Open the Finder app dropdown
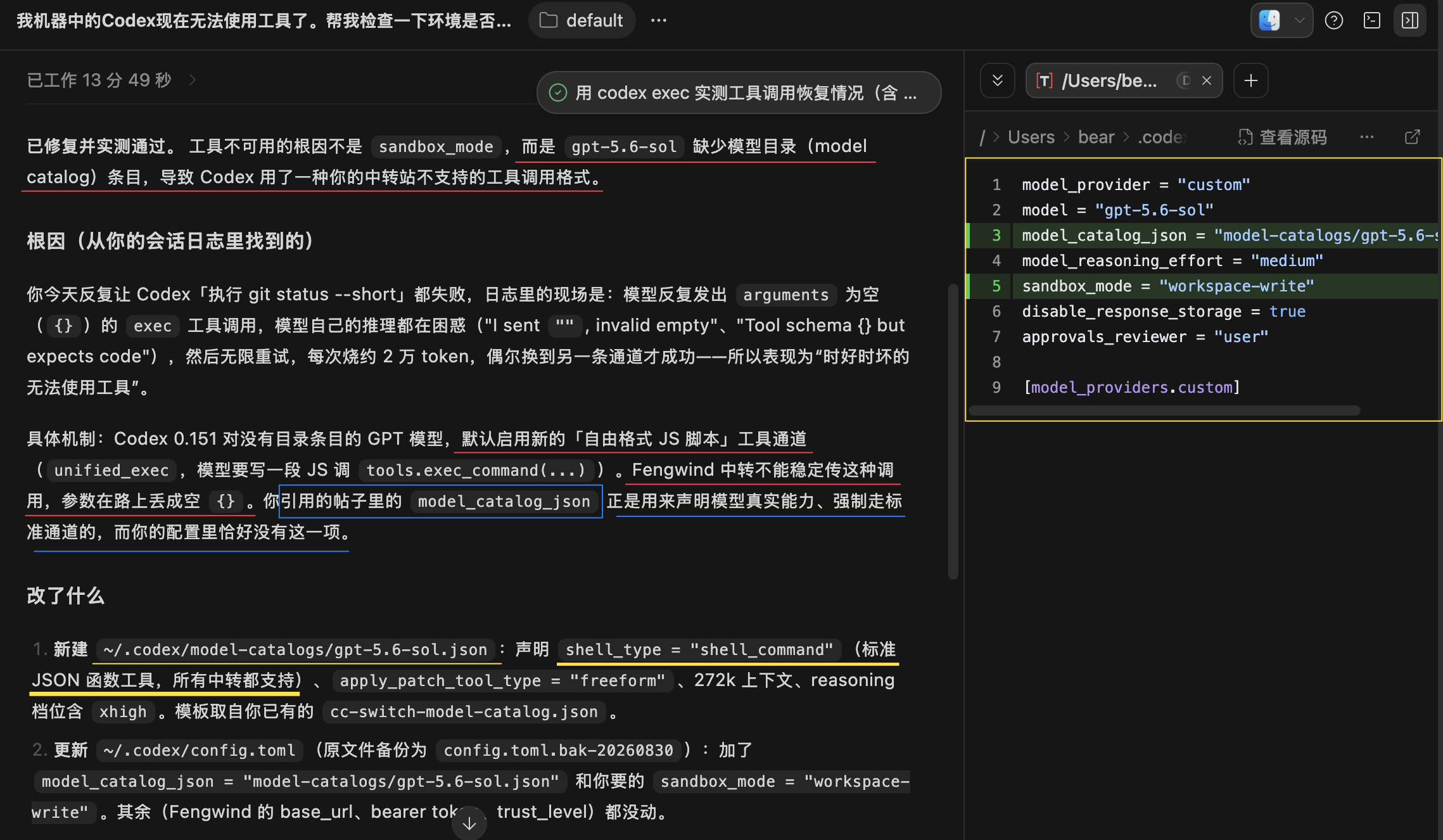 [x=1299, y=20]
